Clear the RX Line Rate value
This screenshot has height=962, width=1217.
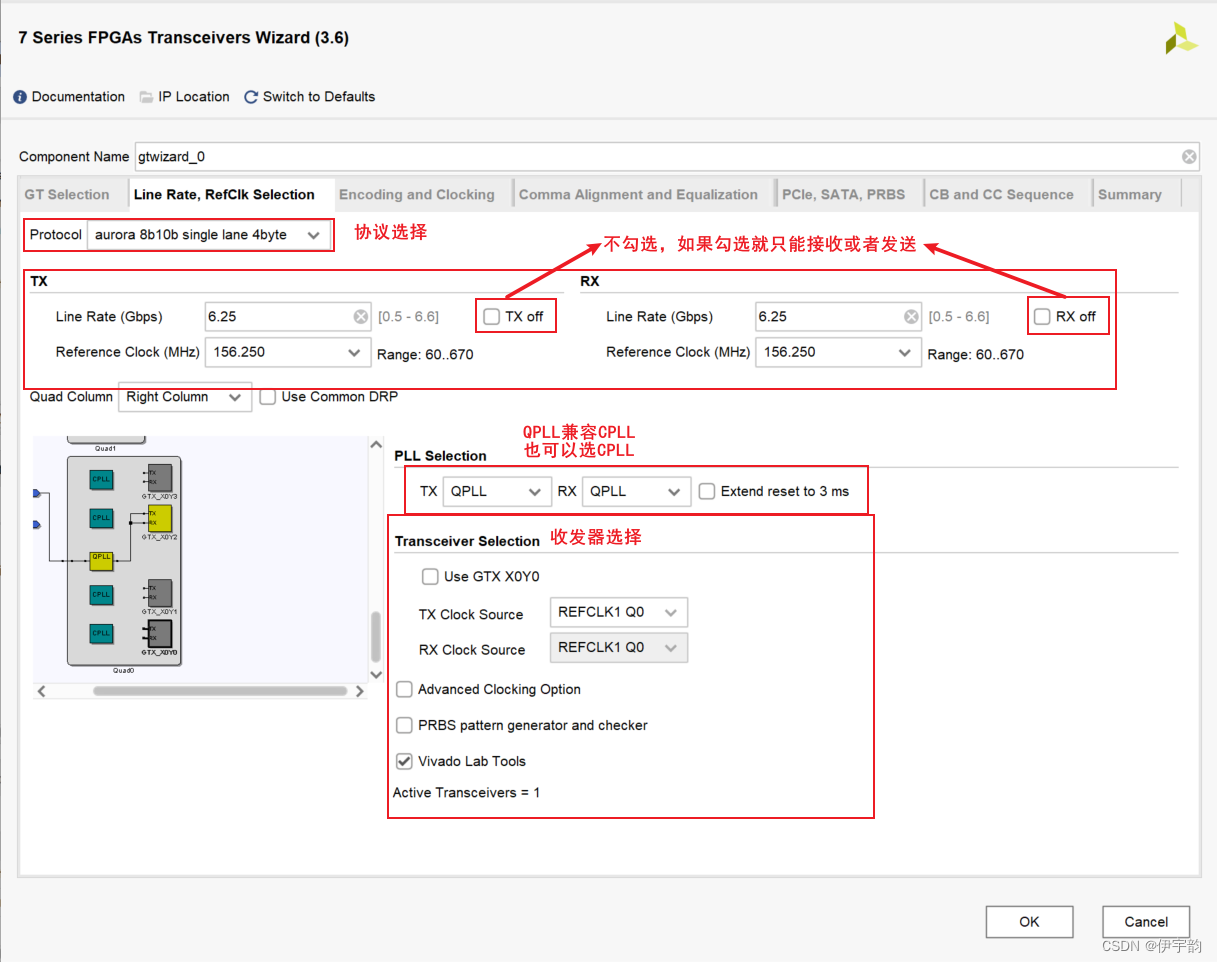[911, 317]
